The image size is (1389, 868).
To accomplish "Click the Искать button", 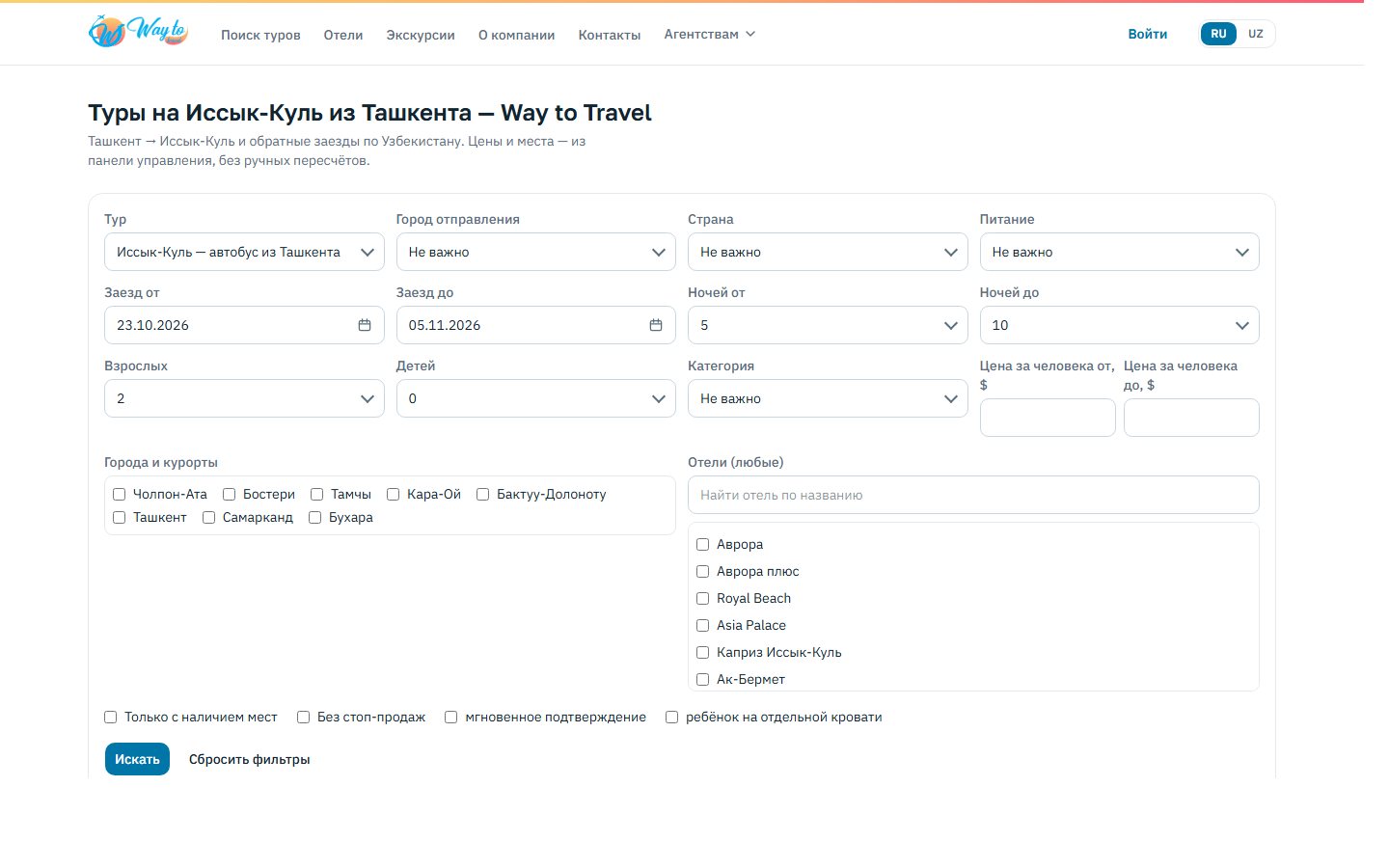I will coord(137,759).
